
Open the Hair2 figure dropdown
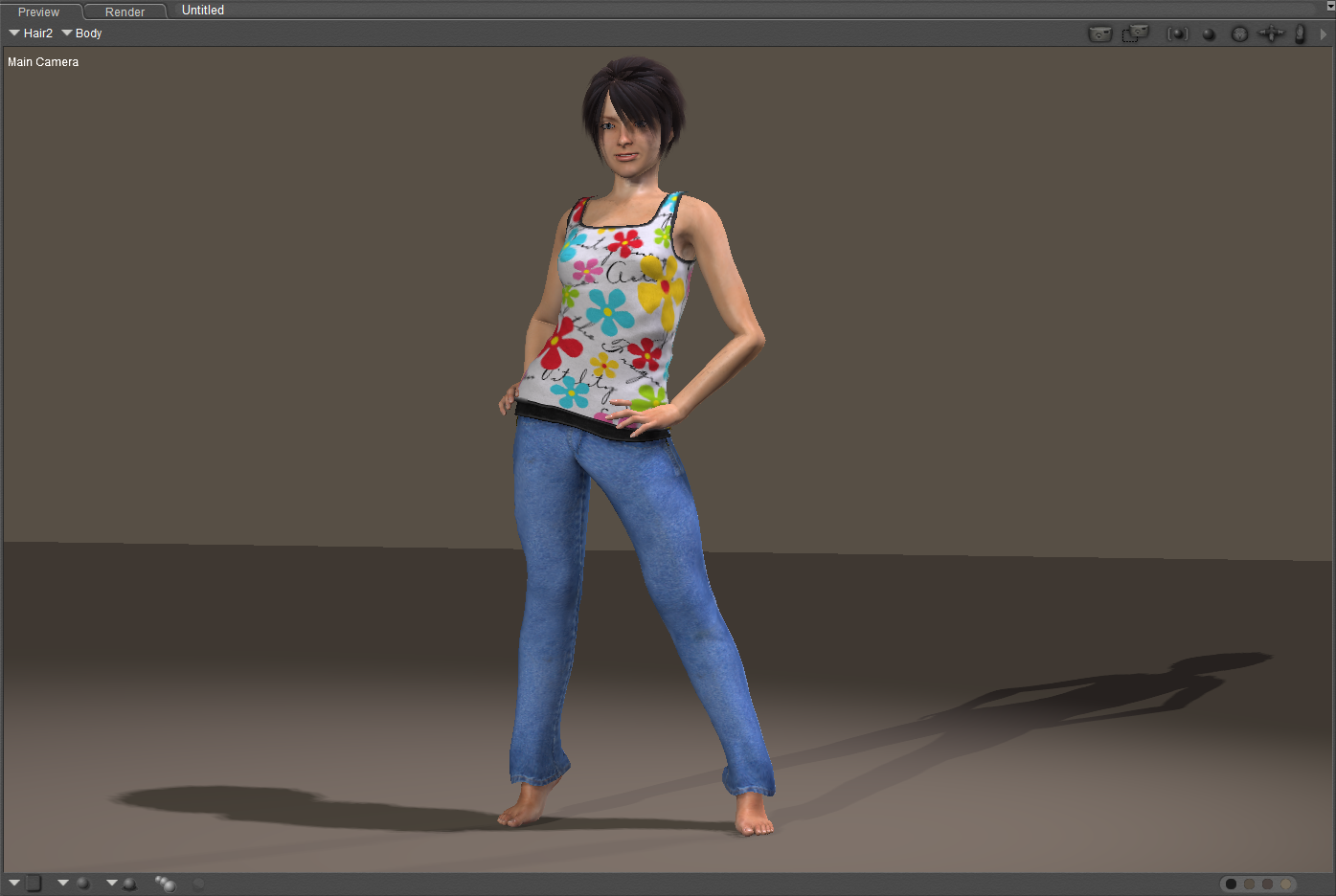pos(31,34)
